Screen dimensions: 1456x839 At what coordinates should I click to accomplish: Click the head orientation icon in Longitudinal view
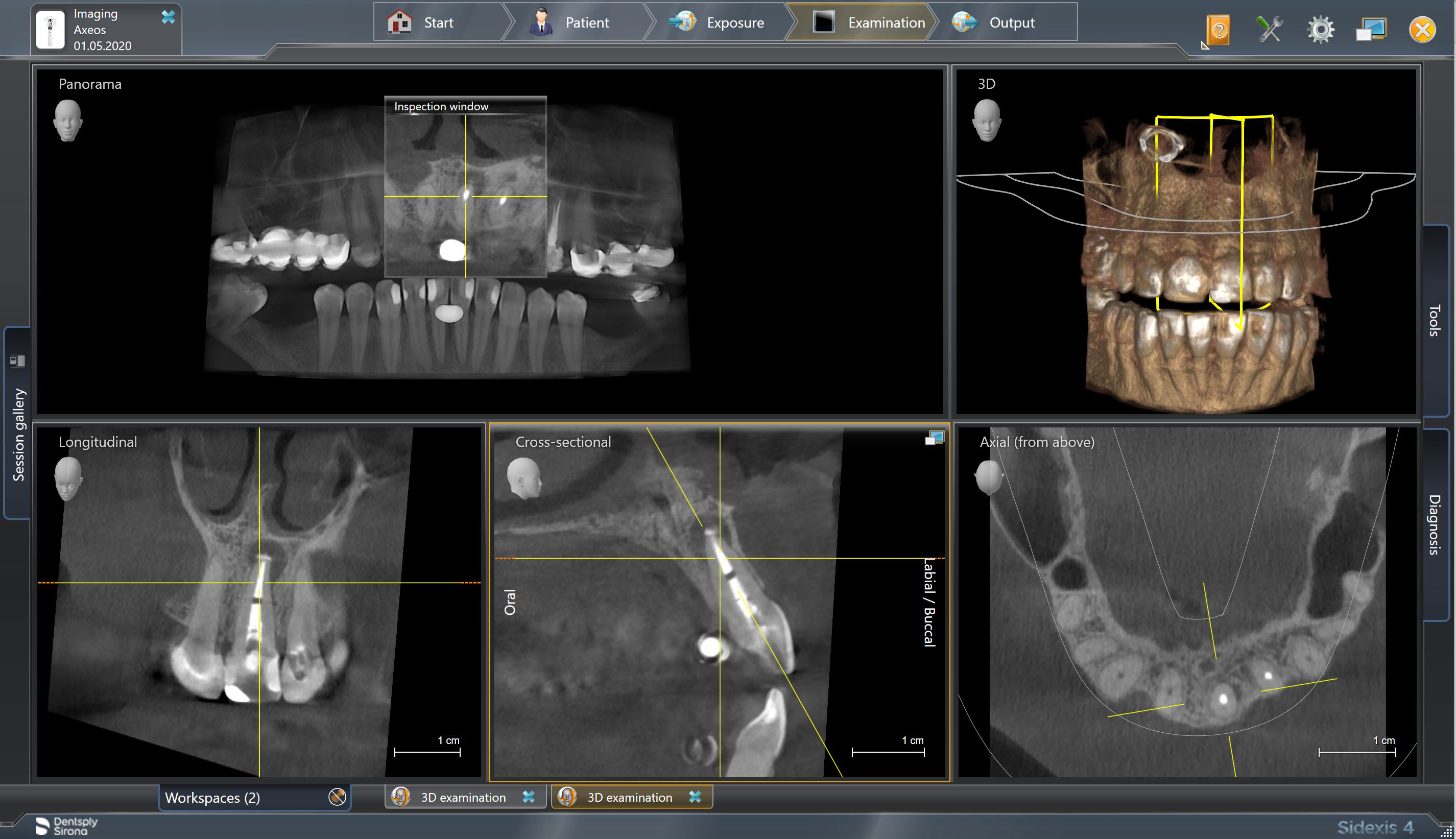click(x=68, y=478)
